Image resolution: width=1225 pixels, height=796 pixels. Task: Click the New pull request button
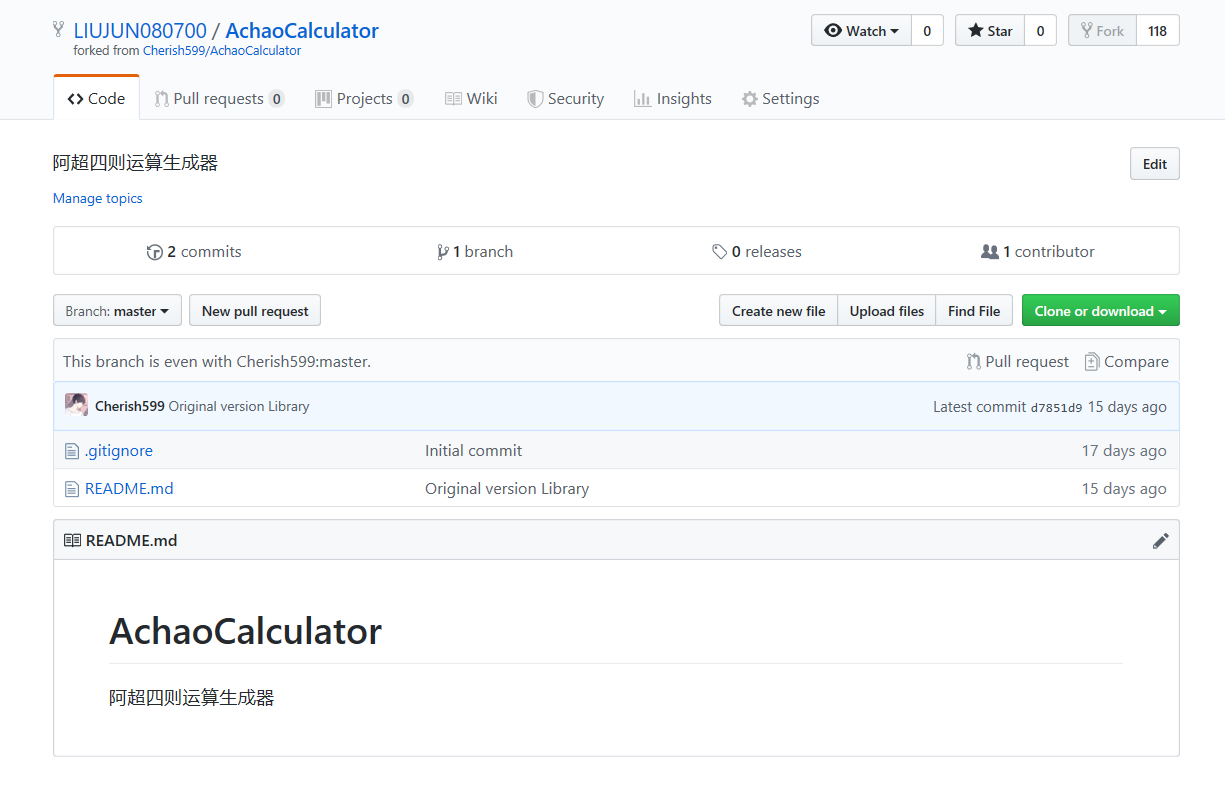coord(255,311)
